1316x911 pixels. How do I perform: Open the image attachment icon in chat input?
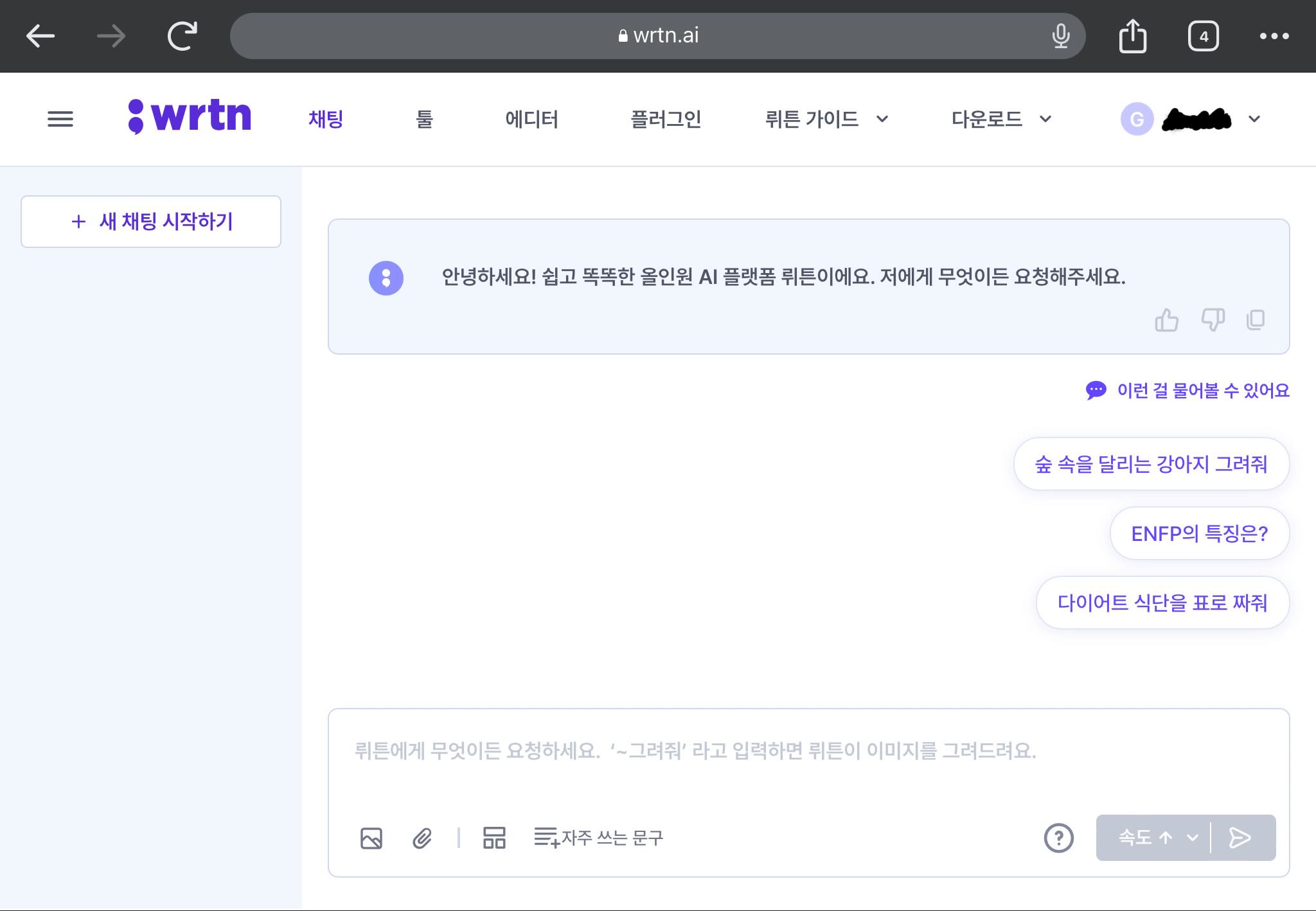371,838
